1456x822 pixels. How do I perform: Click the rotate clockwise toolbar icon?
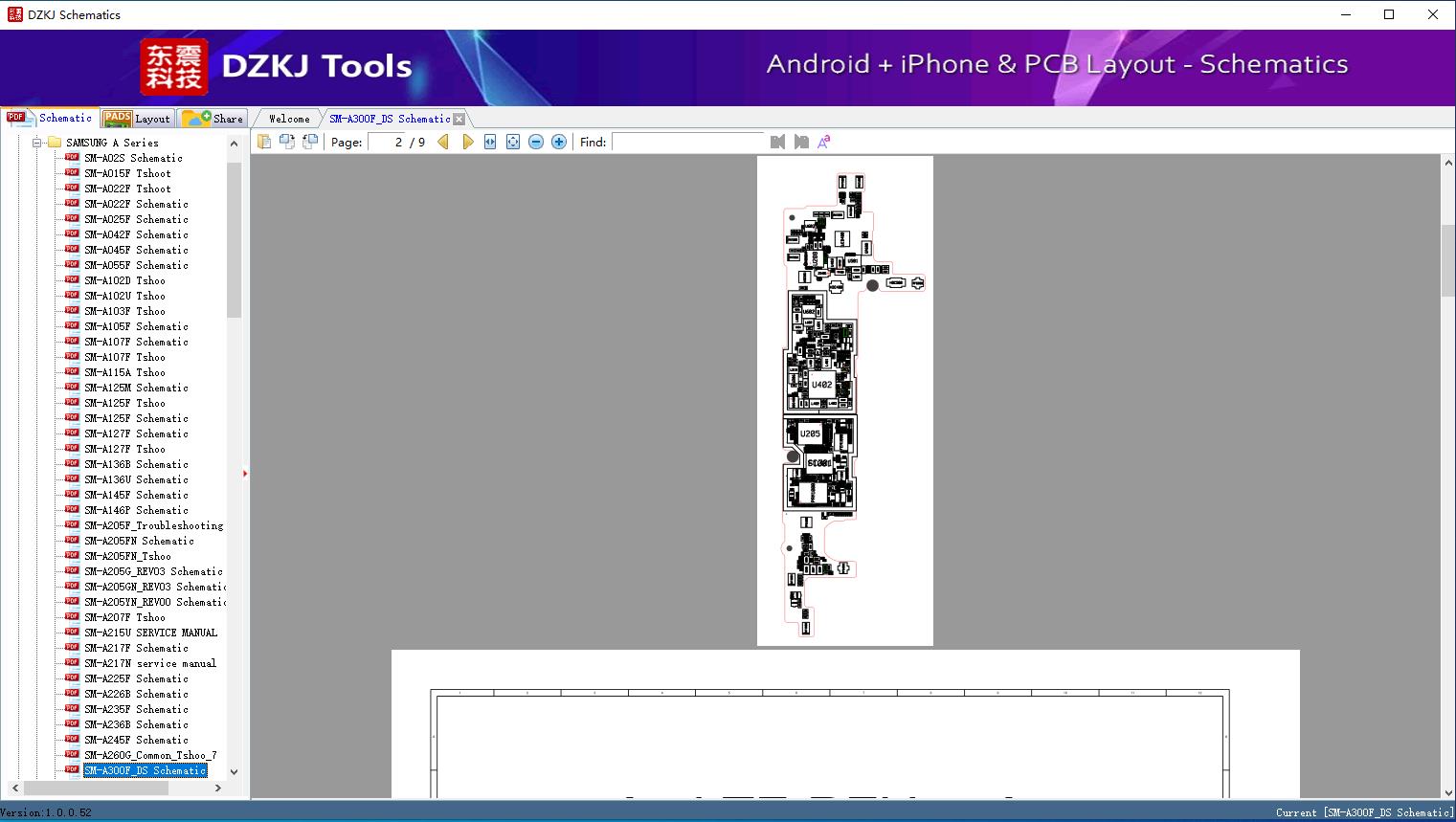pos(310,142)
